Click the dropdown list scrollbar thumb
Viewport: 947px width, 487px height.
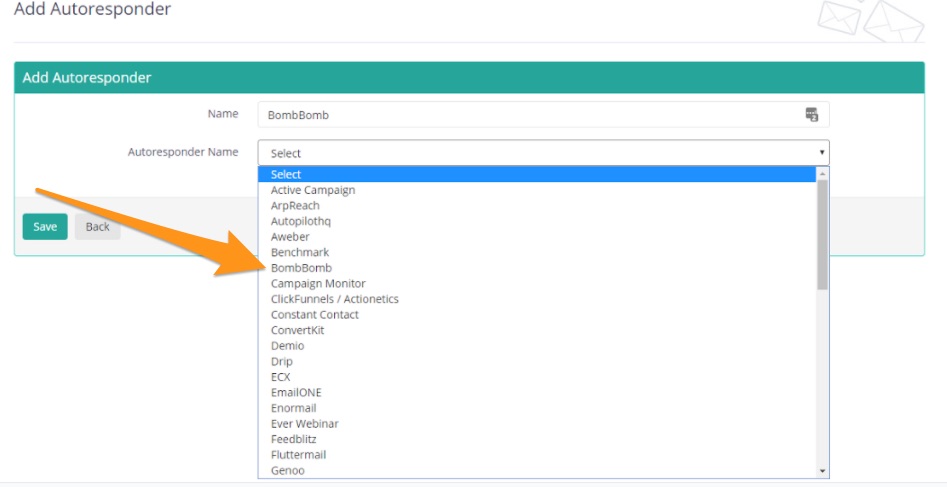[x=822, y=234]
